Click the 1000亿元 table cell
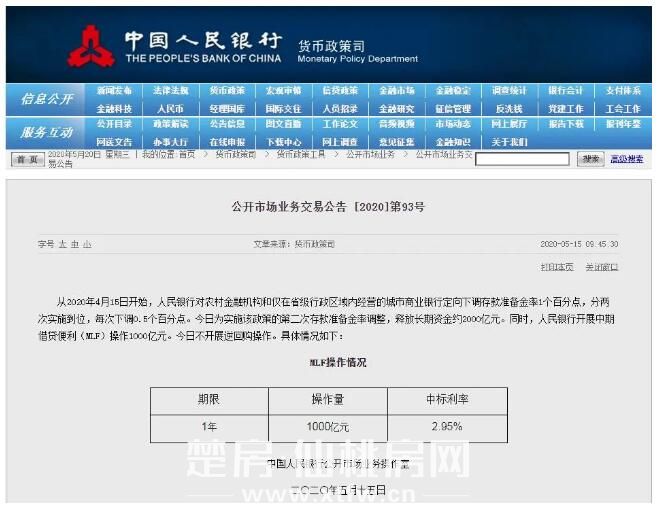This screenshot has width=658, height=509. pyautogui.click(x=328, y=428)
